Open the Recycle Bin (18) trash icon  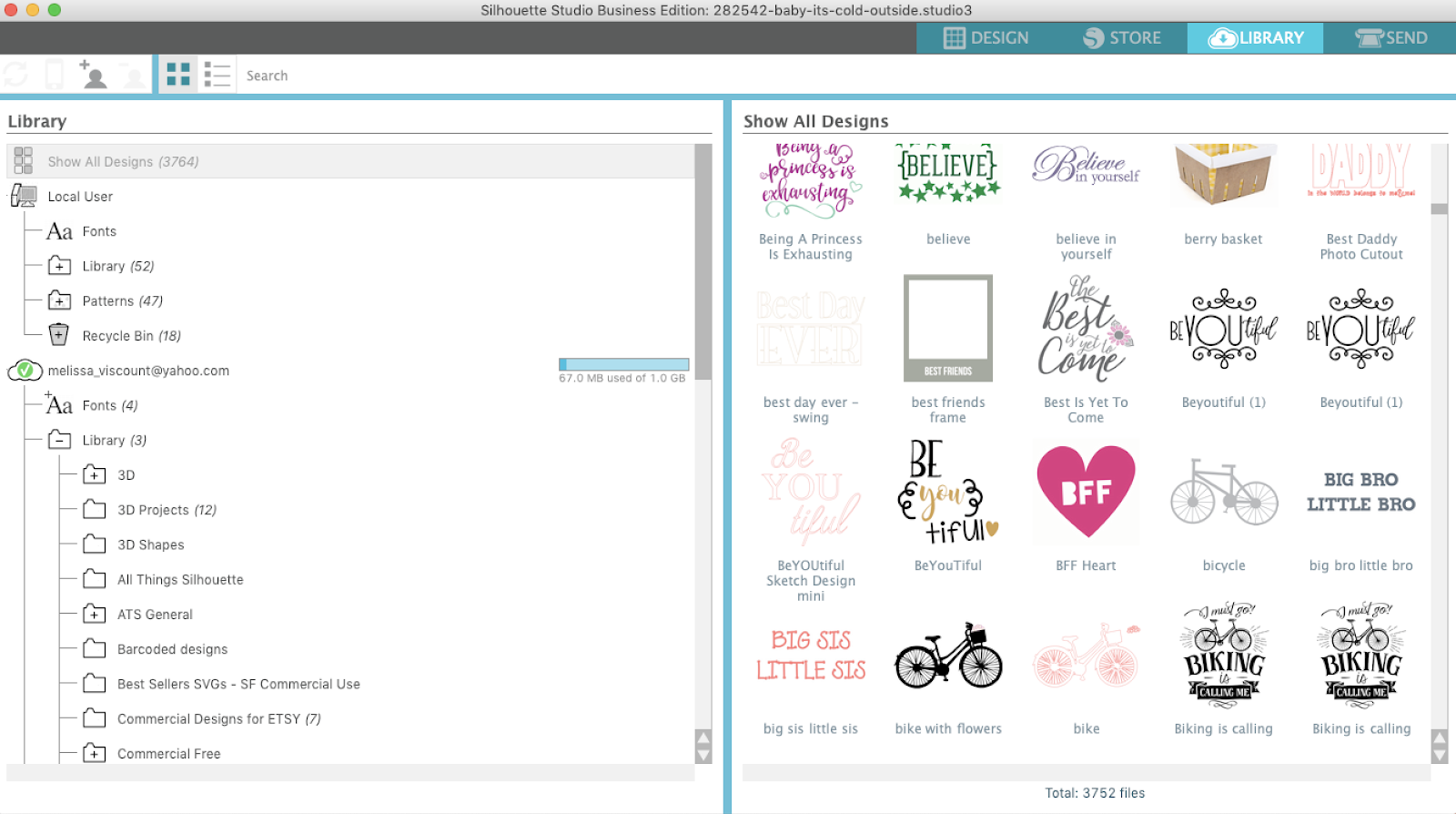(59, 335)
